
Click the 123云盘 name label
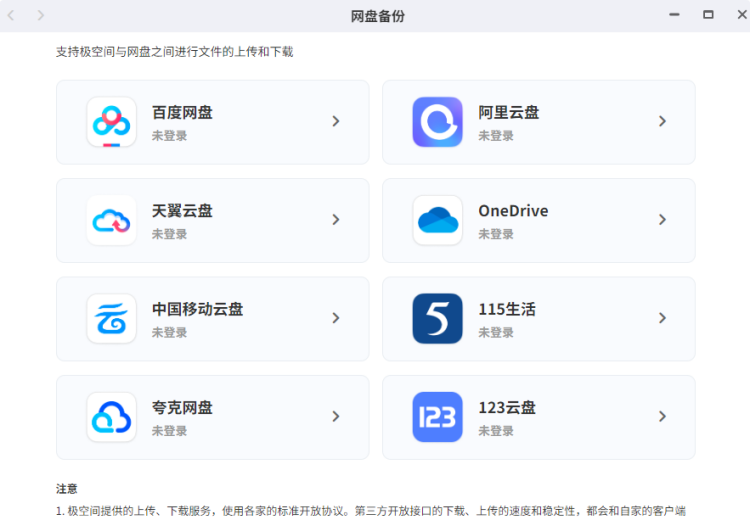coord(507,407)
